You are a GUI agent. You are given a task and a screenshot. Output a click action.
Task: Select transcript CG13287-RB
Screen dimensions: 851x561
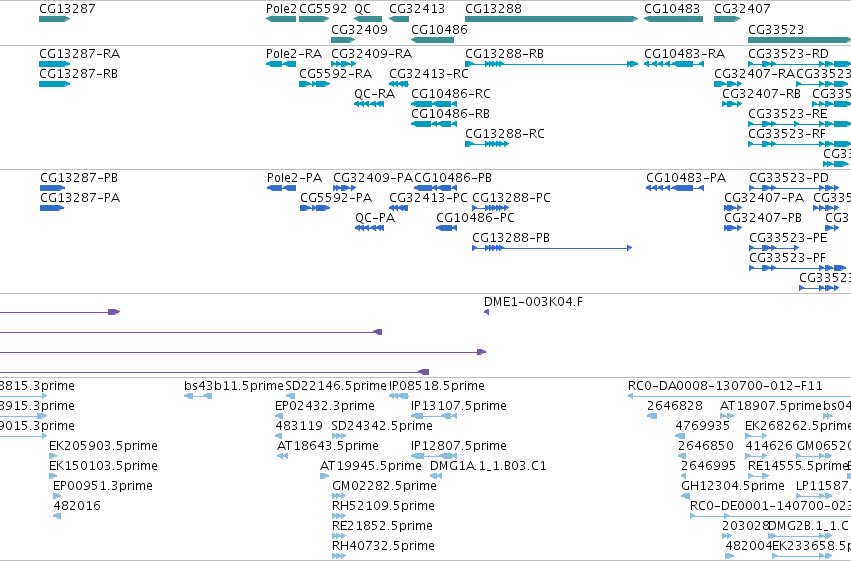click(79, 74)
